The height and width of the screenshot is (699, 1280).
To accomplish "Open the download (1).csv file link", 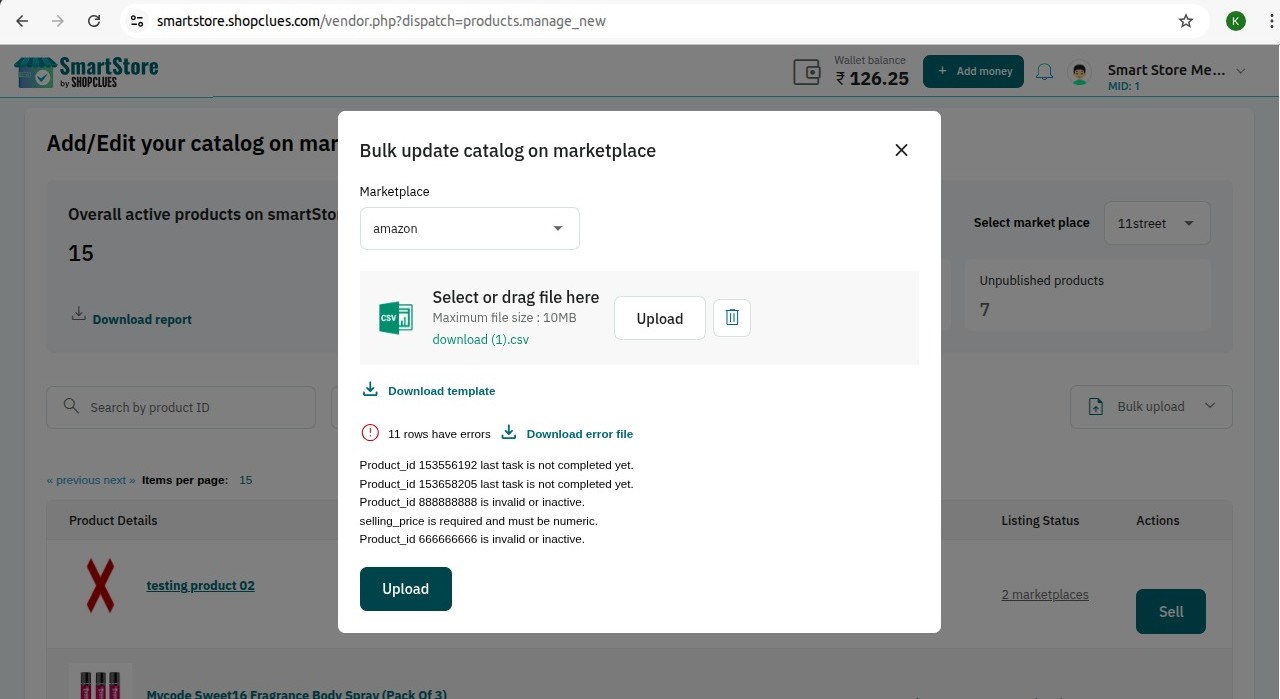I will [x=481, y=339].
